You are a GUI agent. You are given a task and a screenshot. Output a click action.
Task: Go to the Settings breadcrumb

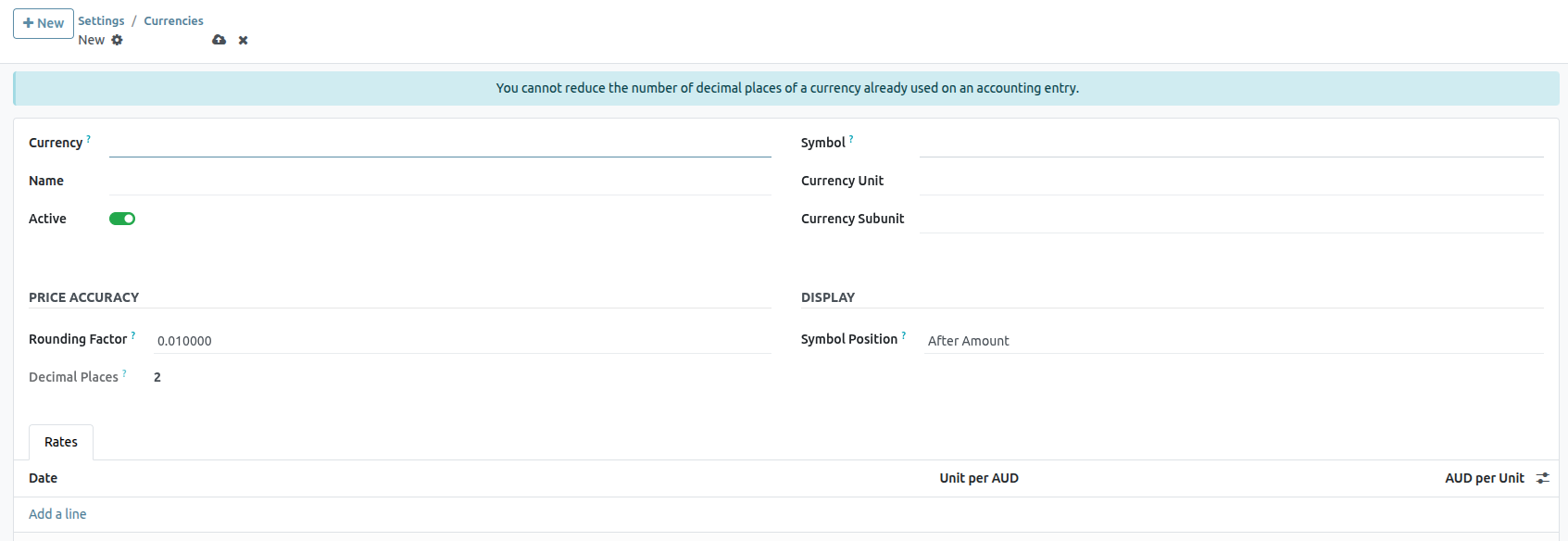point(101,20)
